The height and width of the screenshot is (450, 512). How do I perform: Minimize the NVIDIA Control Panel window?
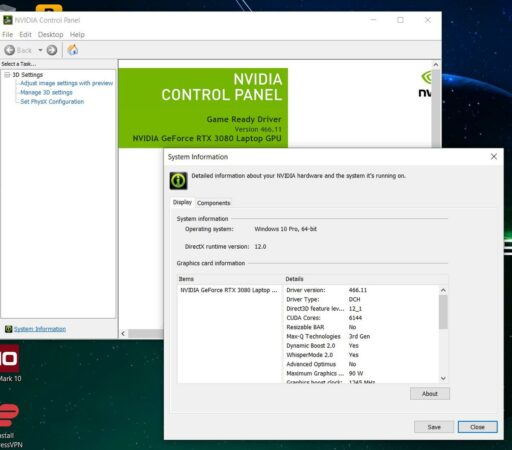pos(373,20)
